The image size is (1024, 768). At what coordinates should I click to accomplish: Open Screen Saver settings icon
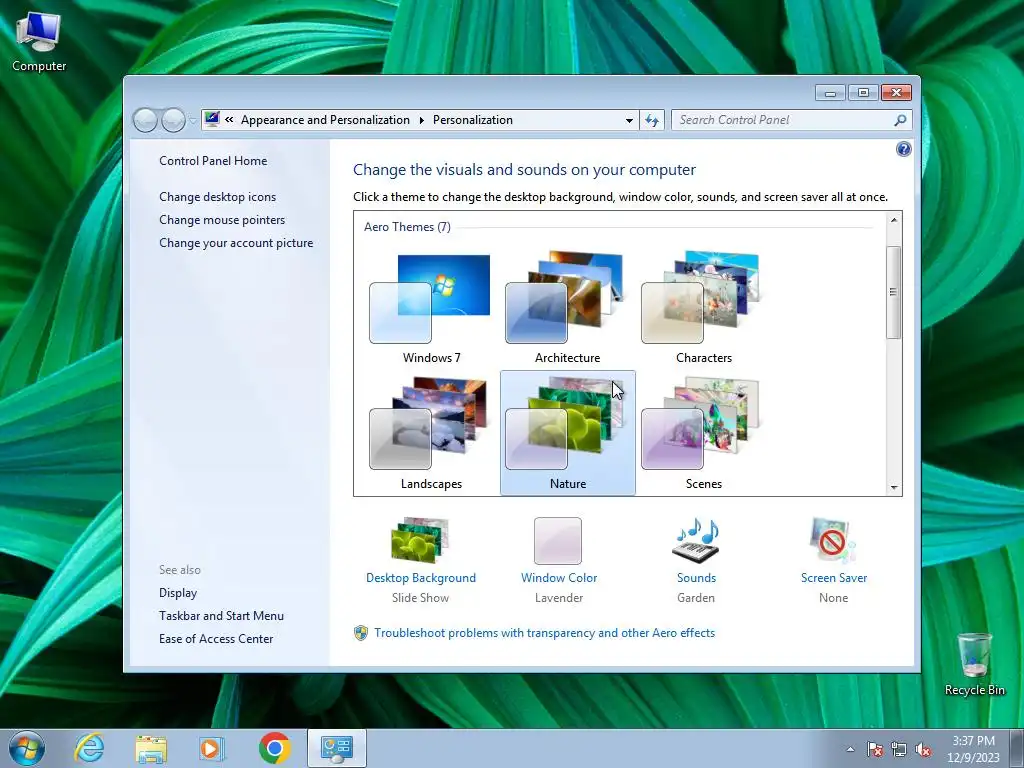833,540
